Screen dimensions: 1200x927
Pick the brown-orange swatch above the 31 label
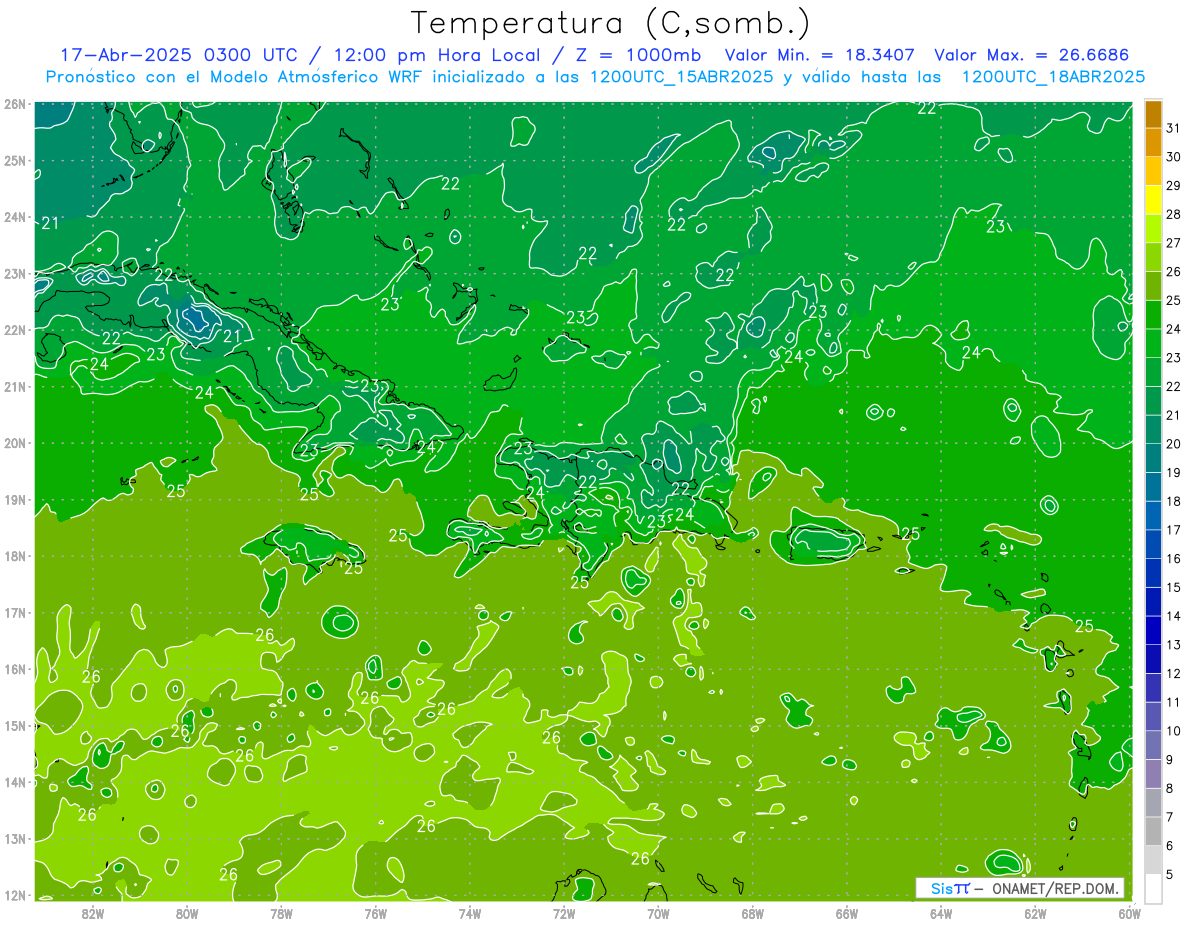(x=1153, y=114)
